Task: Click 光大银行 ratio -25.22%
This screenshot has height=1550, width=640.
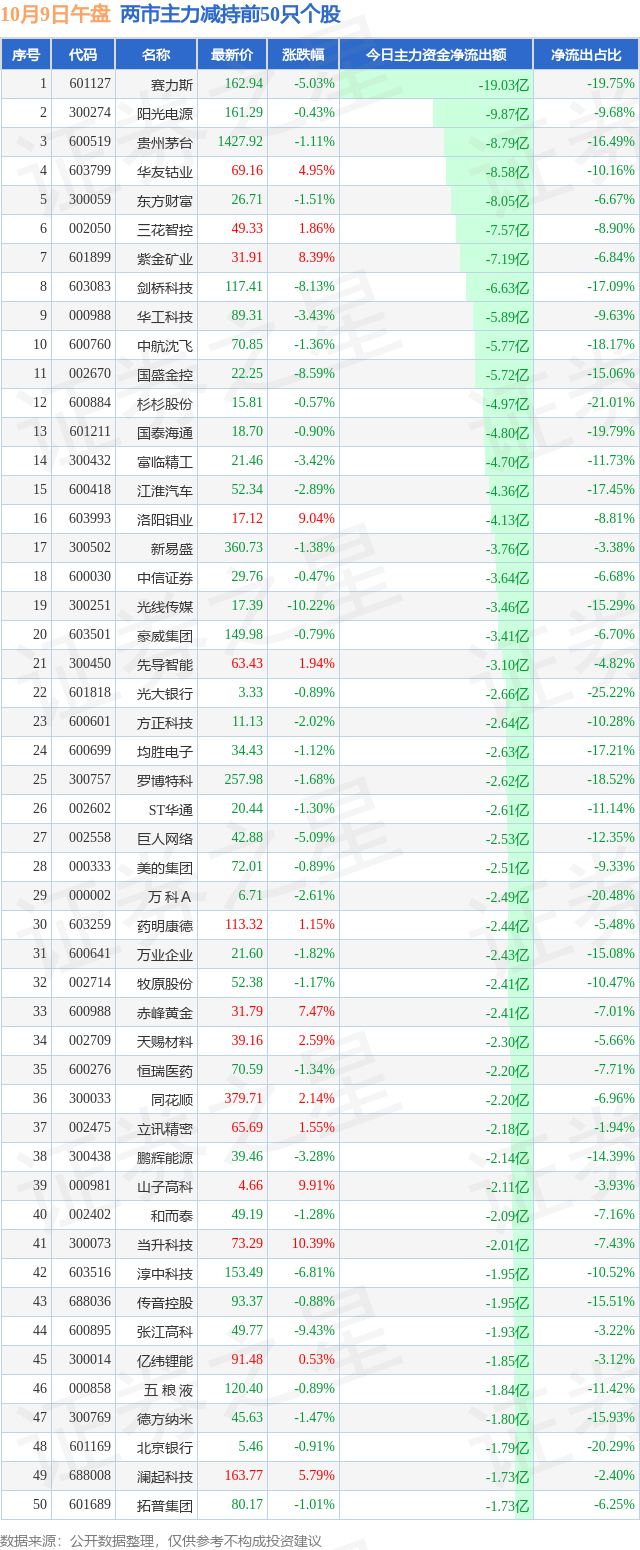Action: click(x=611, y=693)
